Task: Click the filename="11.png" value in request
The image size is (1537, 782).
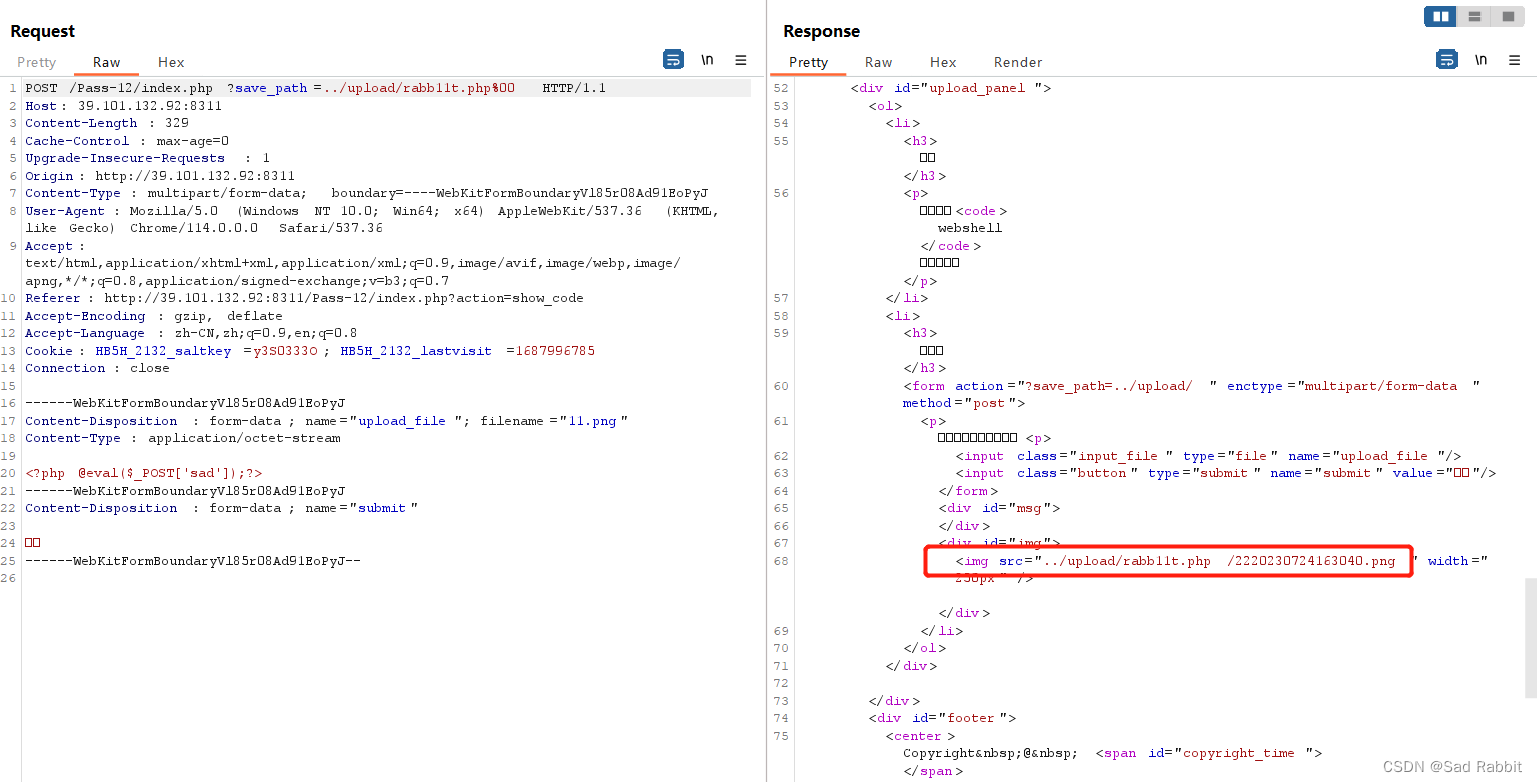Action: click(554, 421)
